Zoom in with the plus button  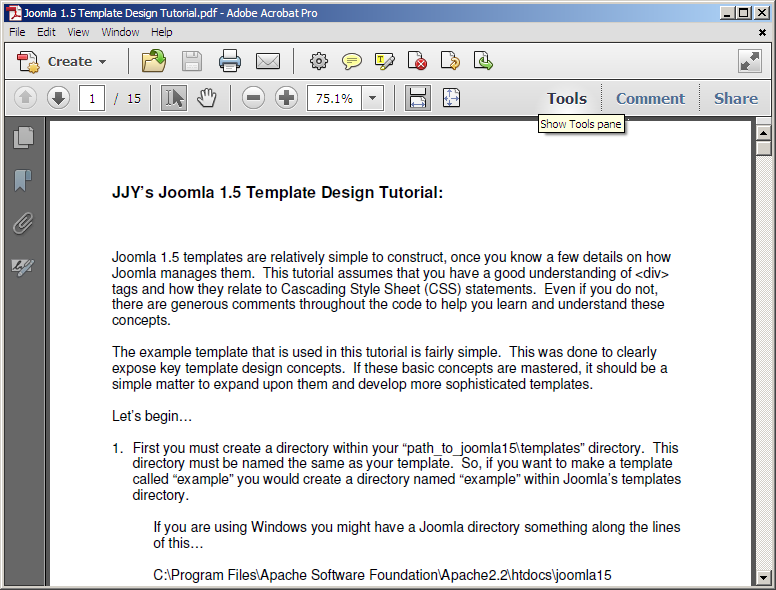tap(286, 98)
